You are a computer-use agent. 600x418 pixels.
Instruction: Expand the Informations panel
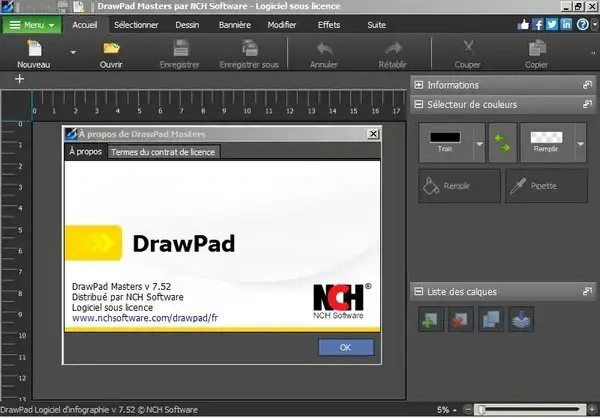tap(419, 85)
